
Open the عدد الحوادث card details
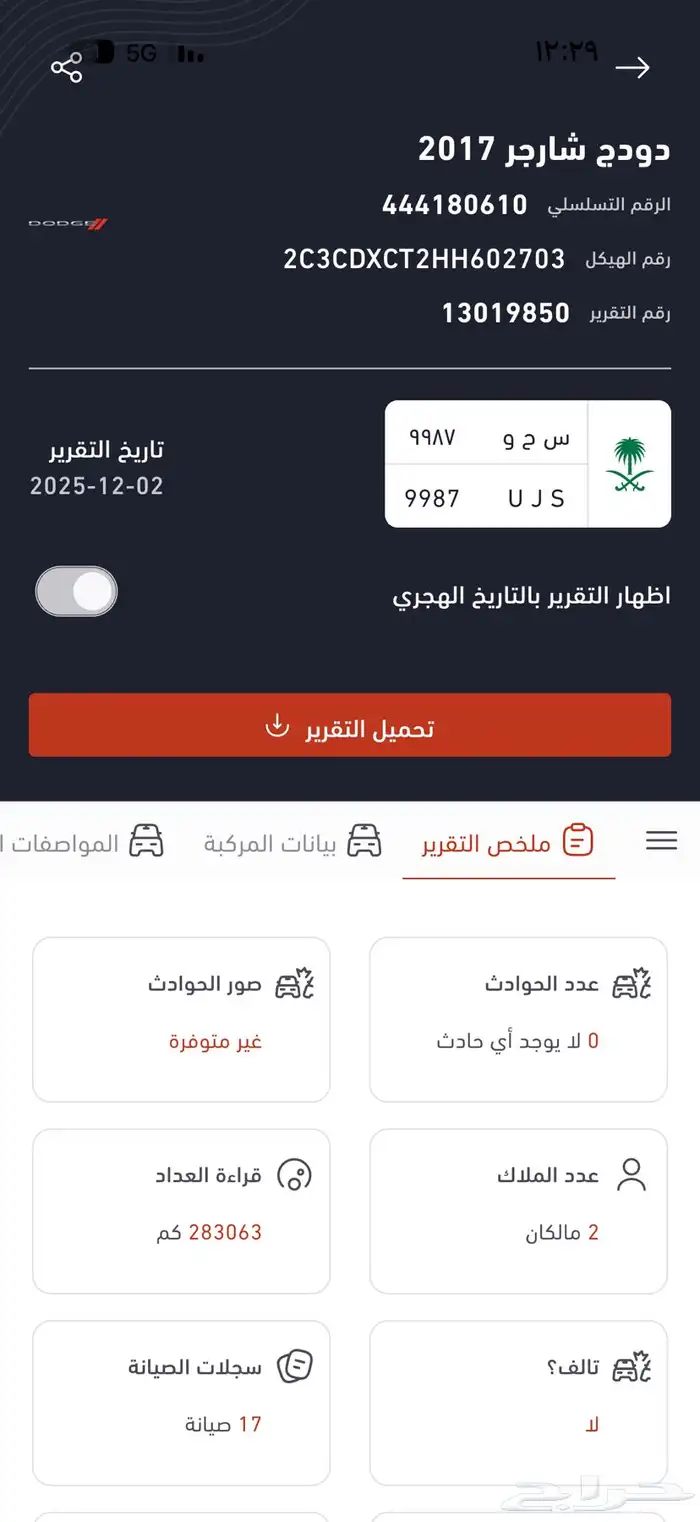[x=518, y=1018]
